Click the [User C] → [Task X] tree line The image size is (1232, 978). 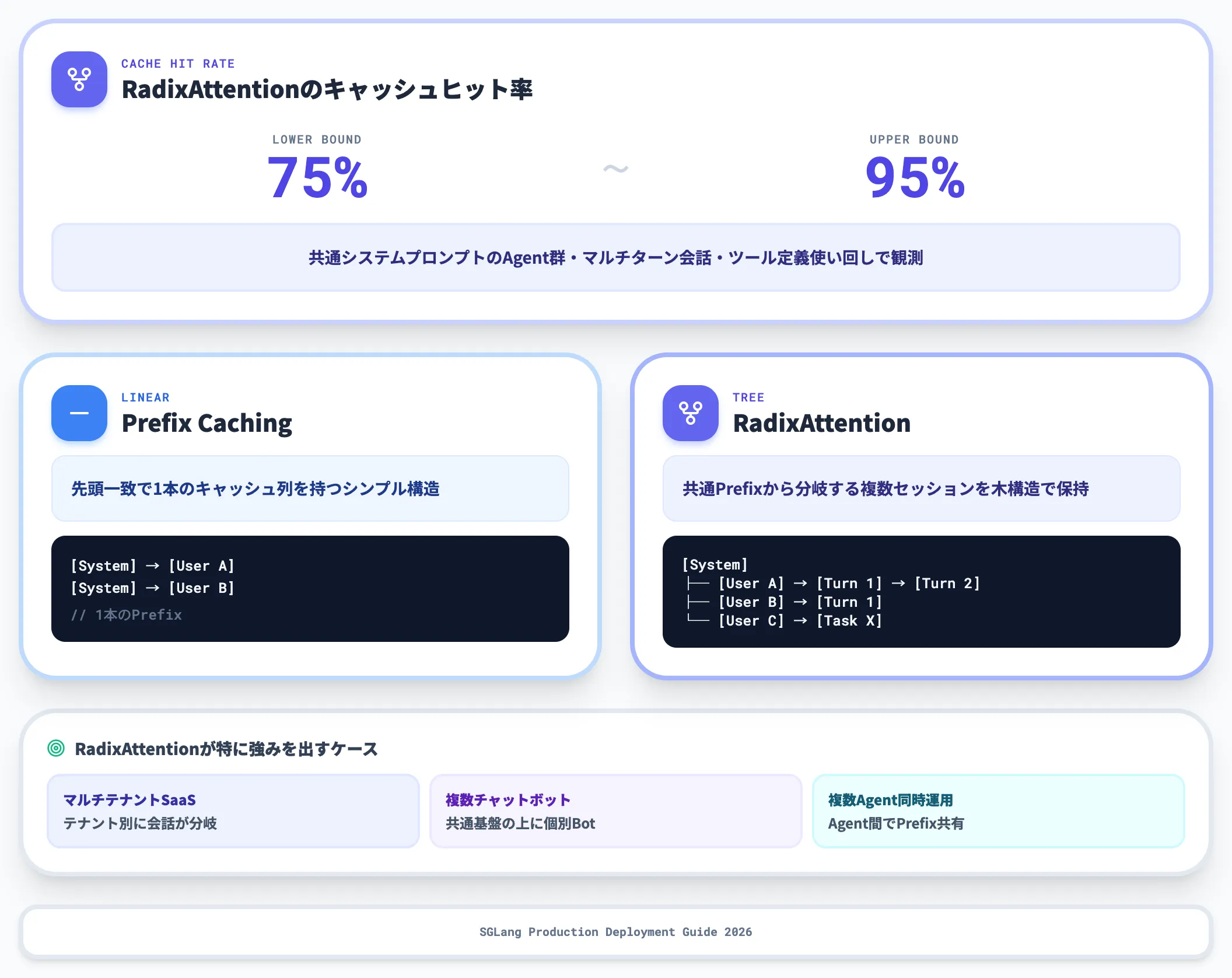(x=784, y=621)
